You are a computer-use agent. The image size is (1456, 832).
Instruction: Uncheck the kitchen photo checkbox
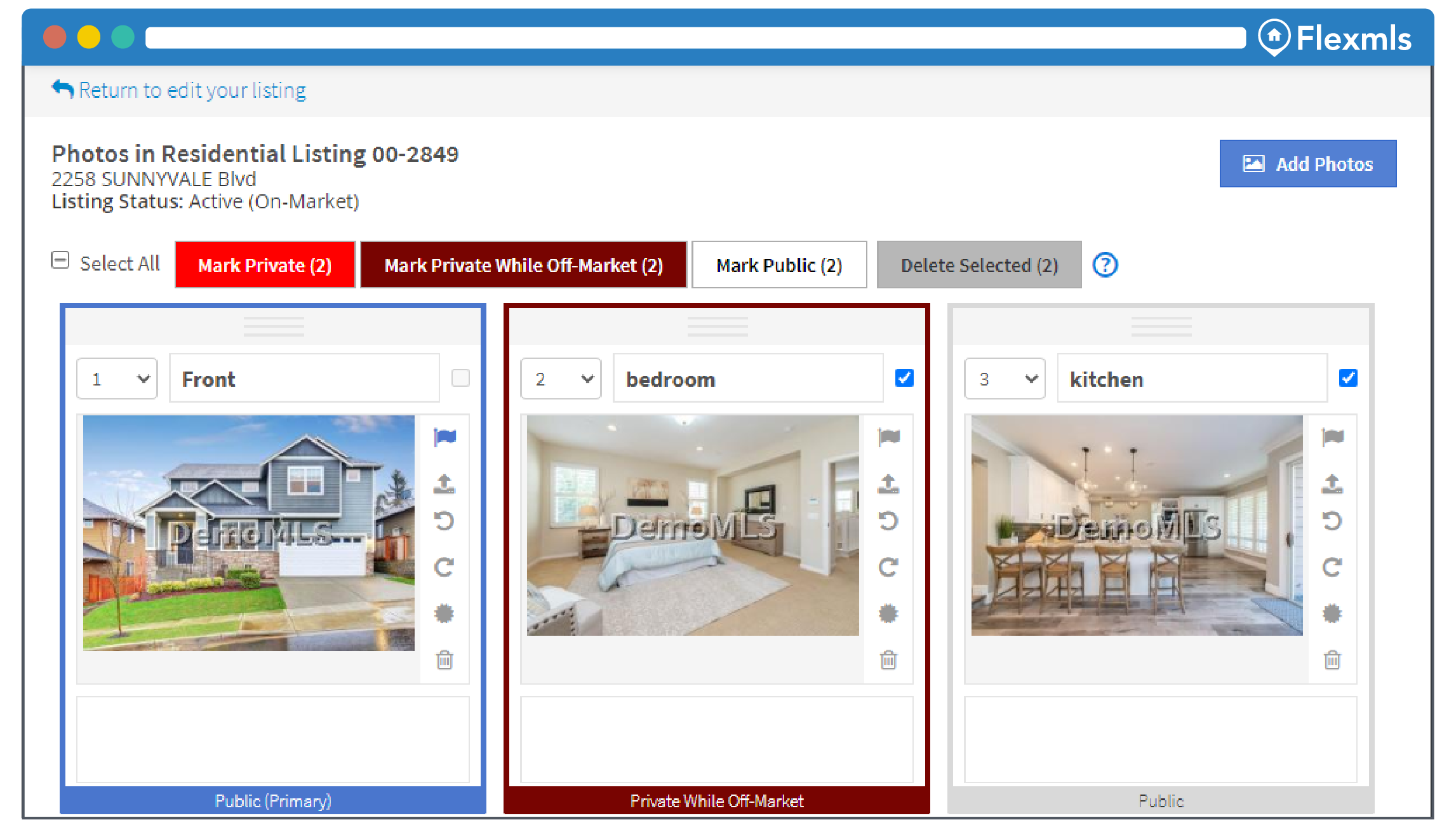tap(1348, 378)
